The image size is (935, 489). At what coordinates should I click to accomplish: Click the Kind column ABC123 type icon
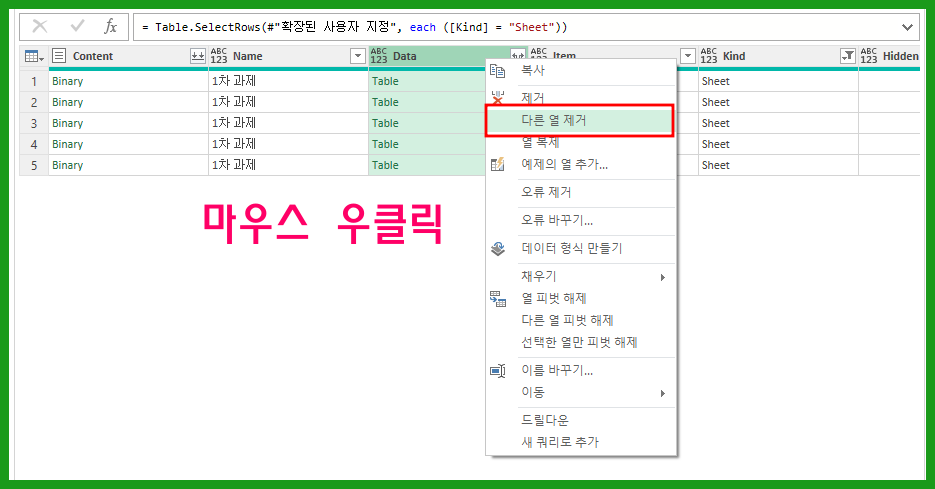[x=709, y=56]
